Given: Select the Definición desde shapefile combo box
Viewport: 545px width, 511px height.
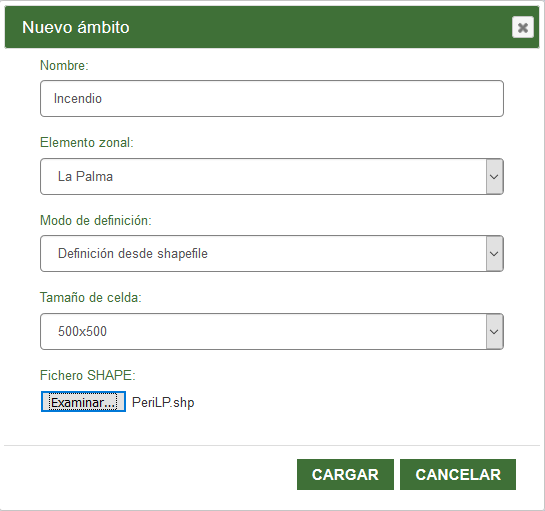Looking at the screenshot, I should pyautogui.click(x=272, y=254).
